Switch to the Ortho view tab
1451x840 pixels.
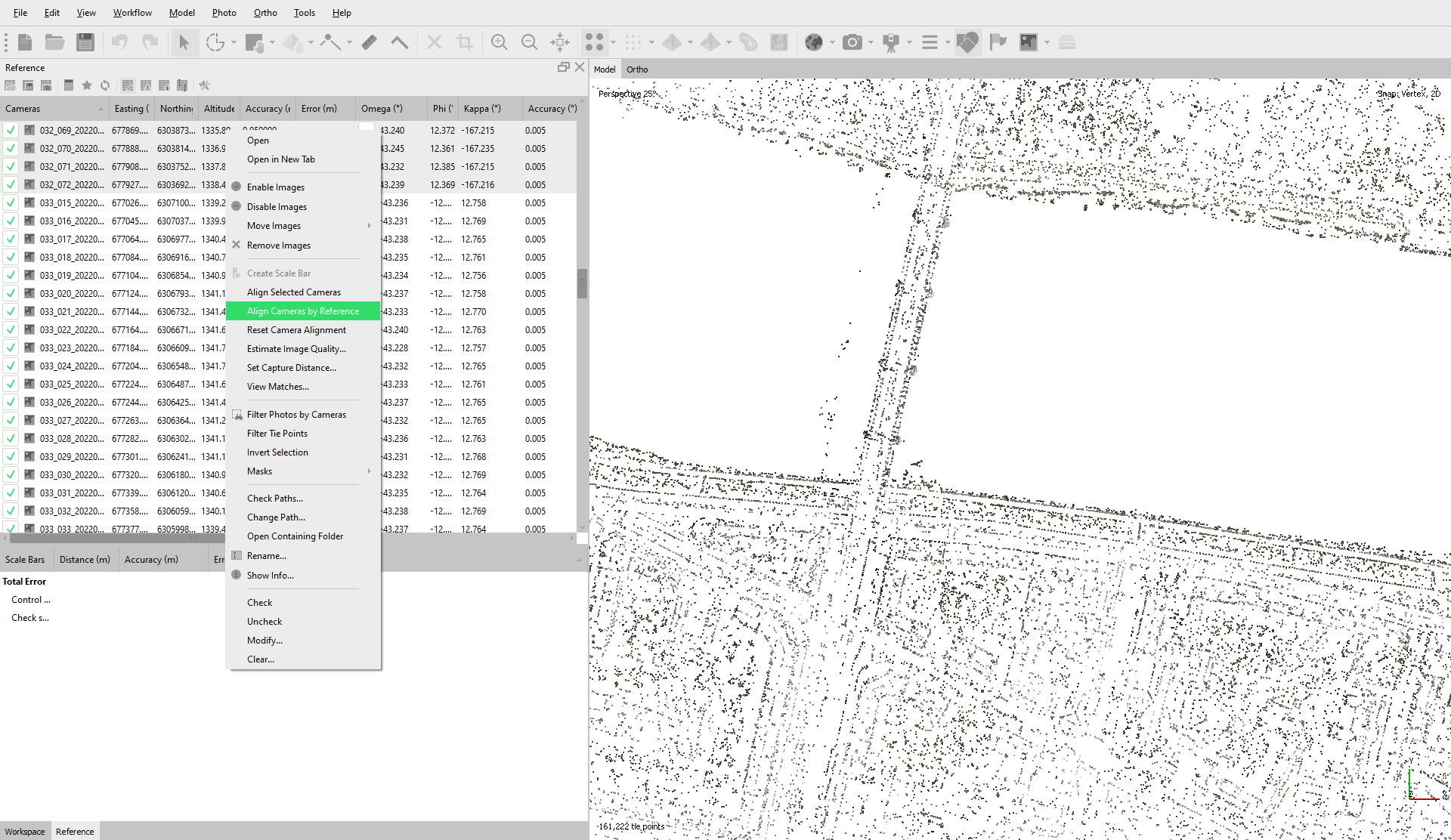pos(637,69)
